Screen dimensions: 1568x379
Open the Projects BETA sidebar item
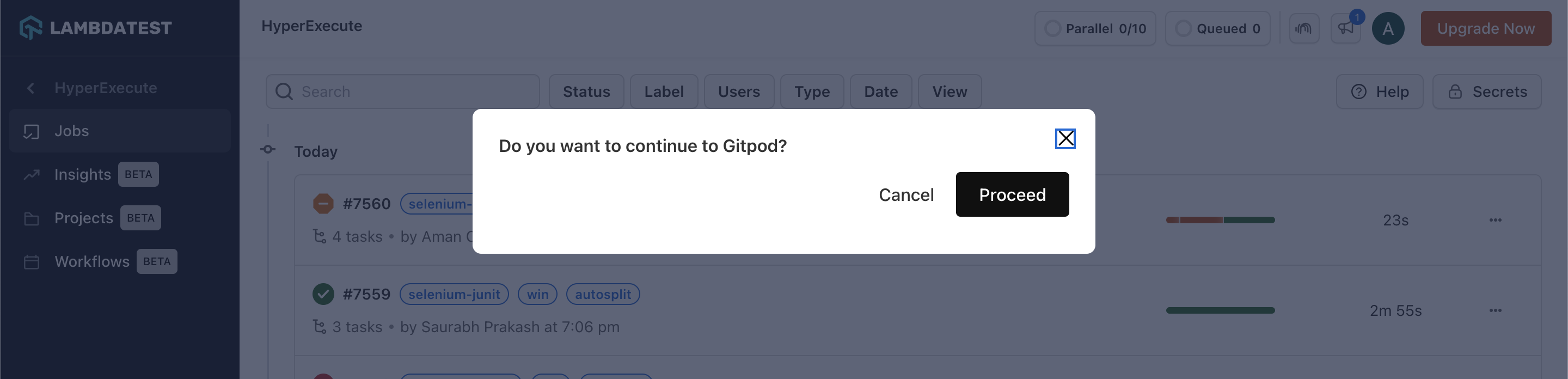tap(84, 217)
